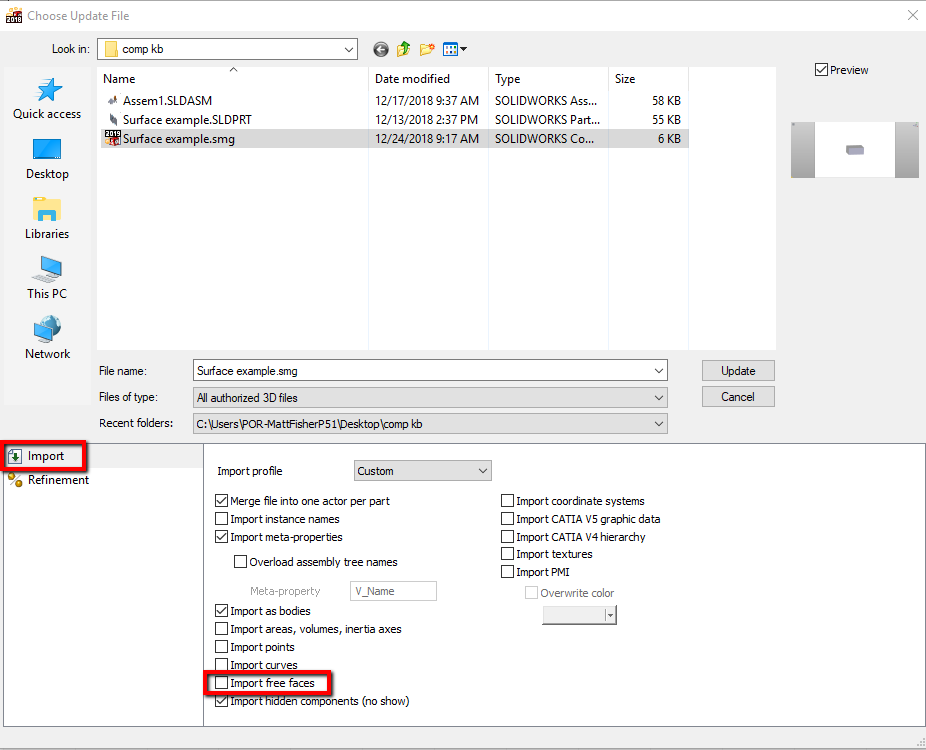Expand the File name dropdown arrow
The image size is (926, 750).
tap(658, 371)
